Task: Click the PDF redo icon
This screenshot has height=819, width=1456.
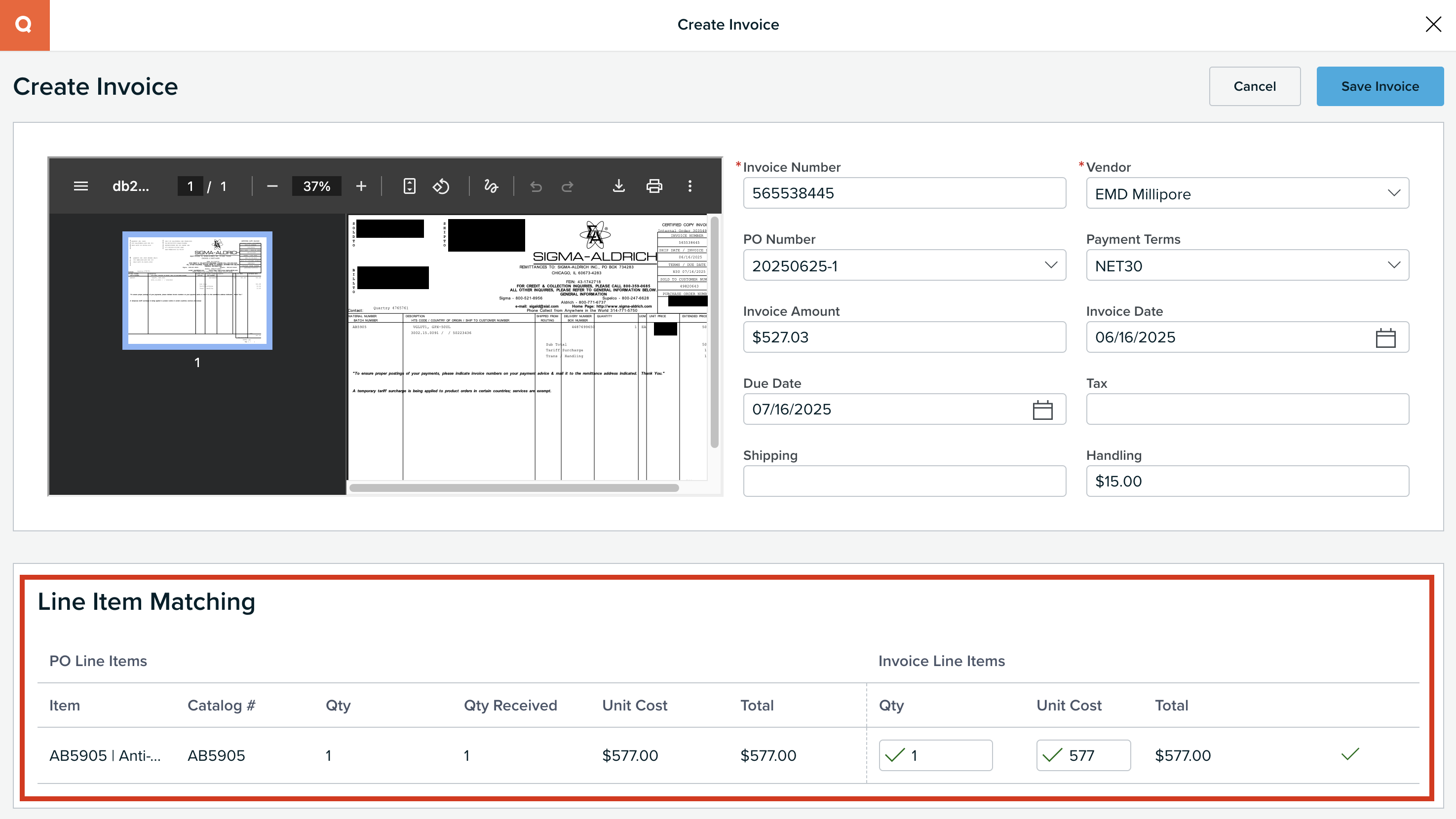Action: (x=568, y=186)
